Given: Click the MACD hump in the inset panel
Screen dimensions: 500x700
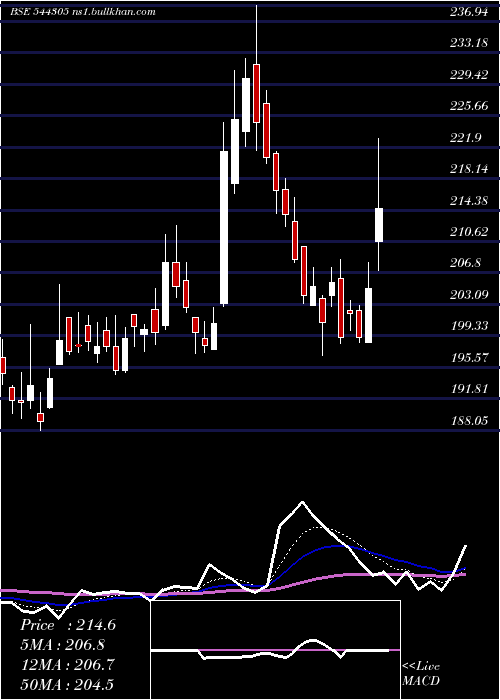Looking at the screenshot, I should [312, 643].
